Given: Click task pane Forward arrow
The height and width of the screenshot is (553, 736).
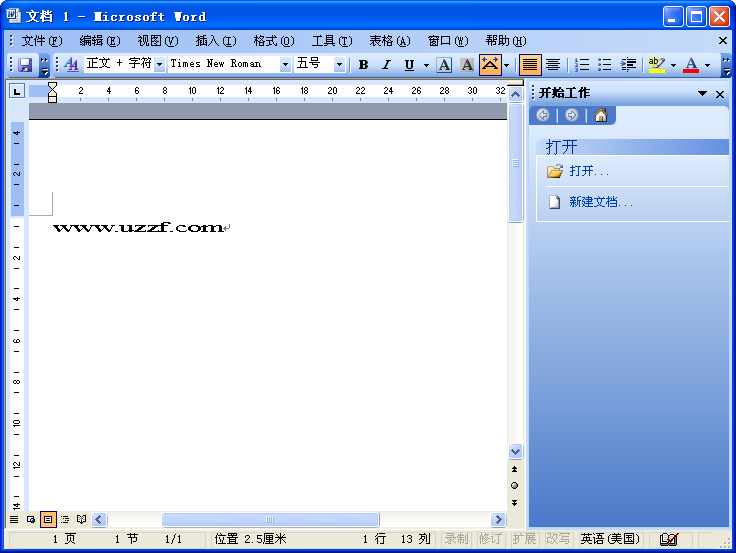Looking at the screenshot, I should tap(572, 115).
